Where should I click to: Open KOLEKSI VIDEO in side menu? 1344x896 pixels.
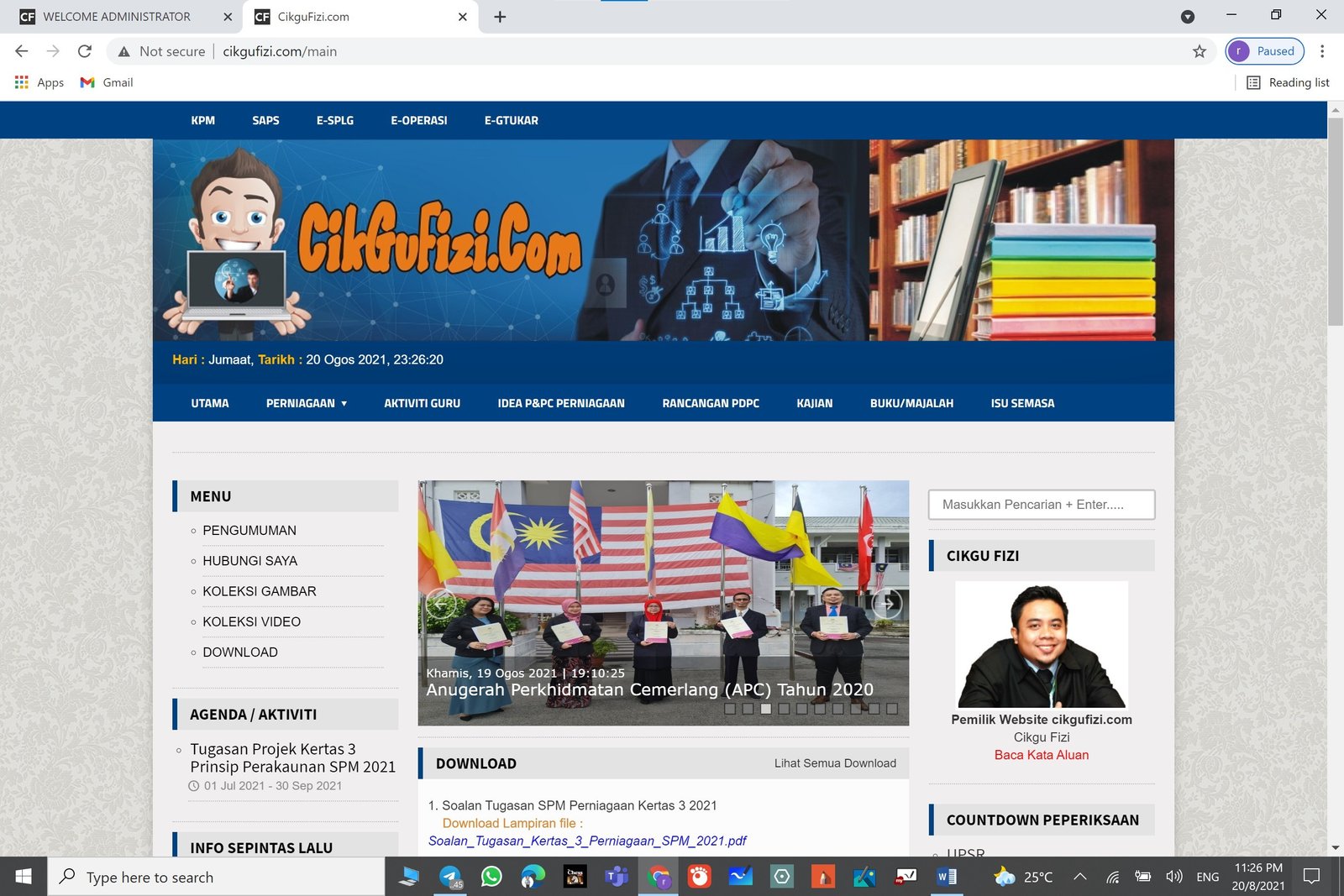[x=252, y=621]
